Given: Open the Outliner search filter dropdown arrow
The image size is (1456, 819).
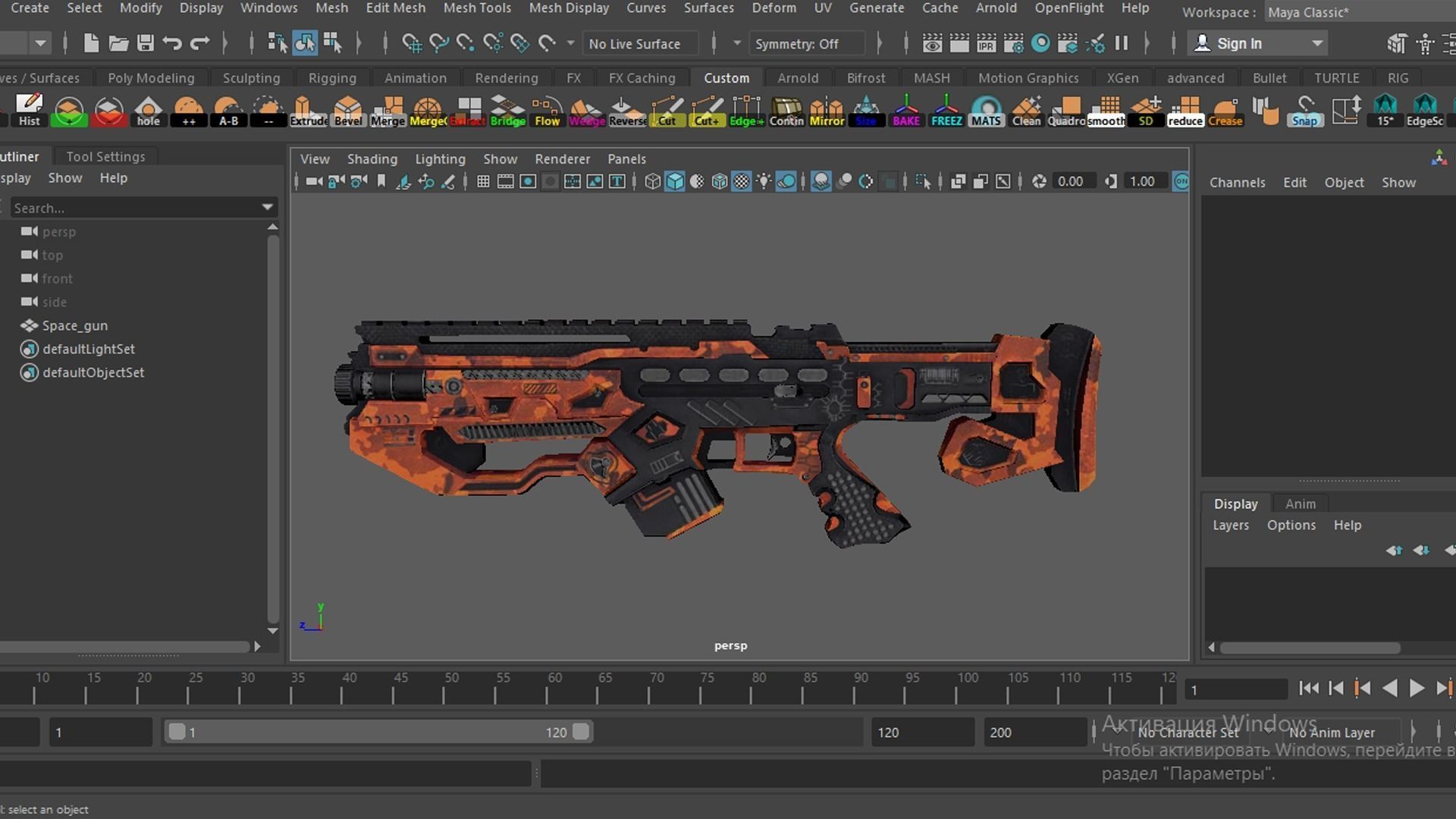Looking at the screenshot, I should 267,207.
